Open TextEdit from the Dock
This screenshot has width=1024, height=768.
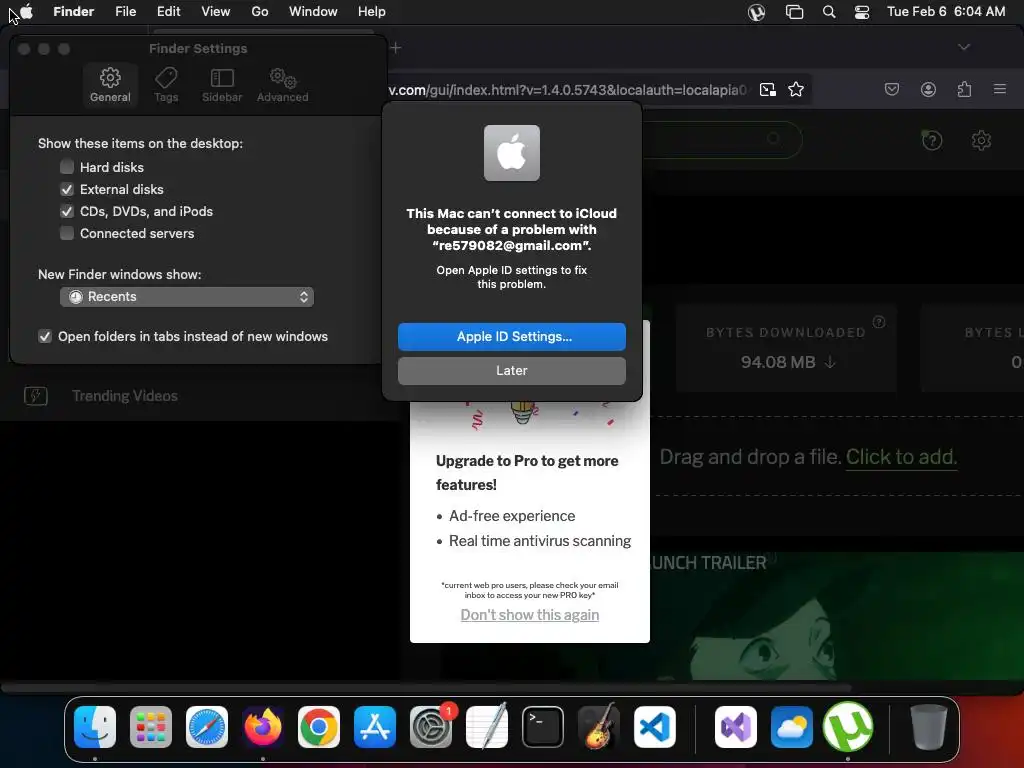pos(487,727)
